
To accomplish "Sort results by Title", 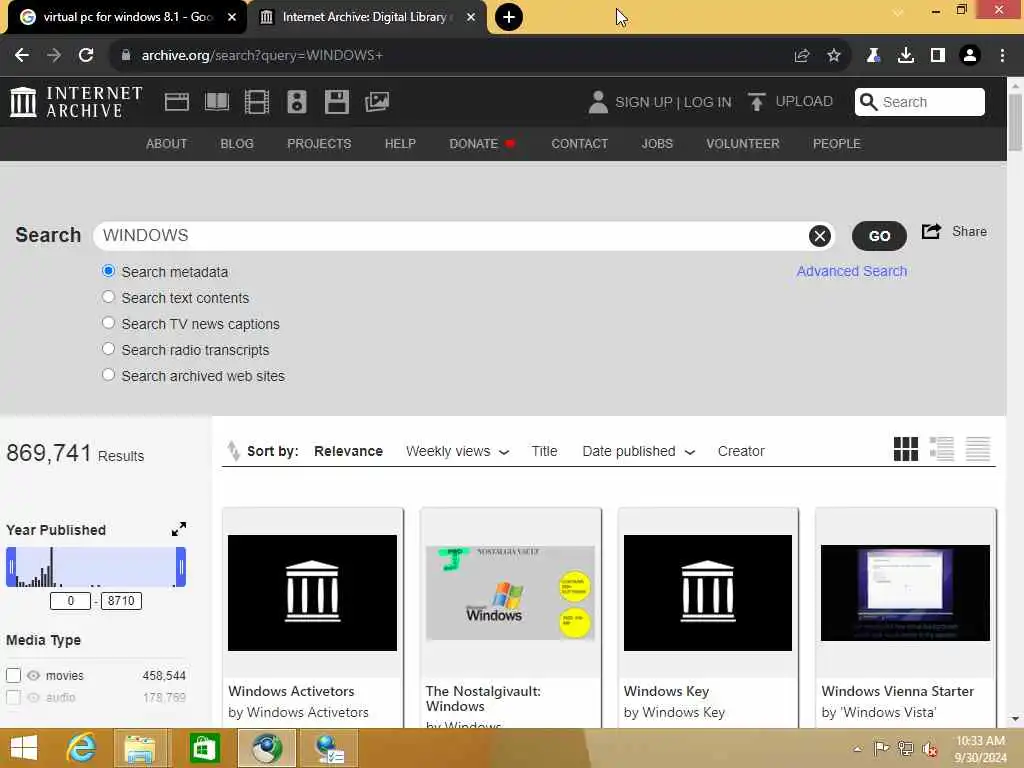I will [x=544, y=451].
